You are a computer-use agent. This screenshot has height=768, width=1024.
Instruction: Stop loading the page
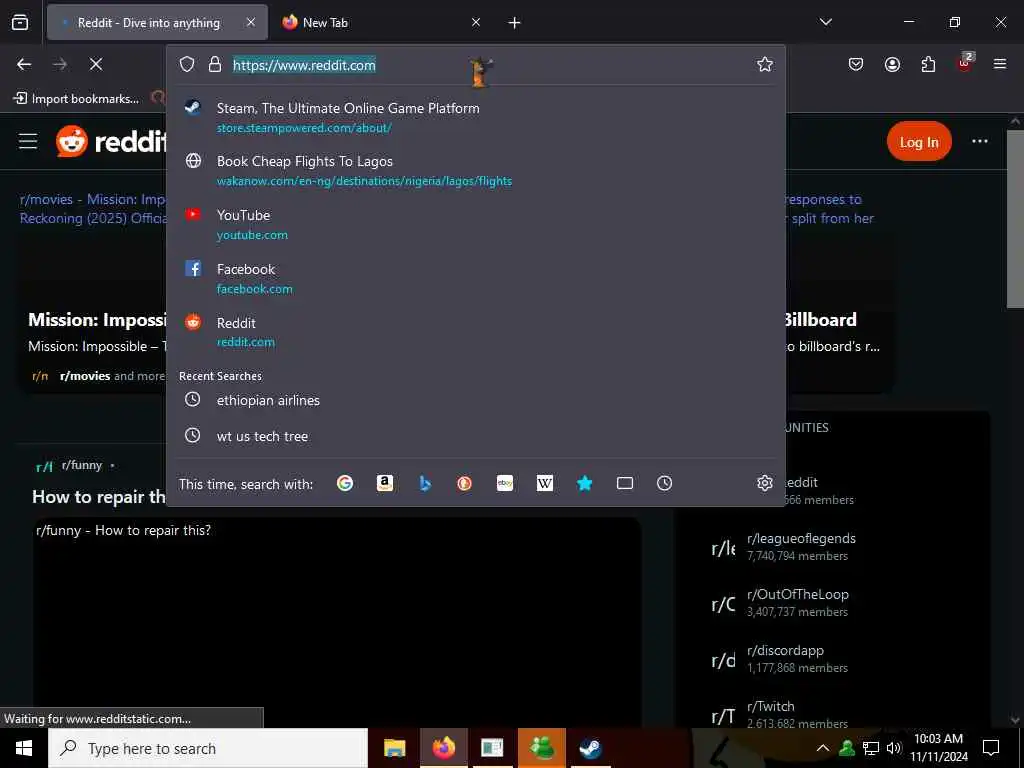(95, 64)
